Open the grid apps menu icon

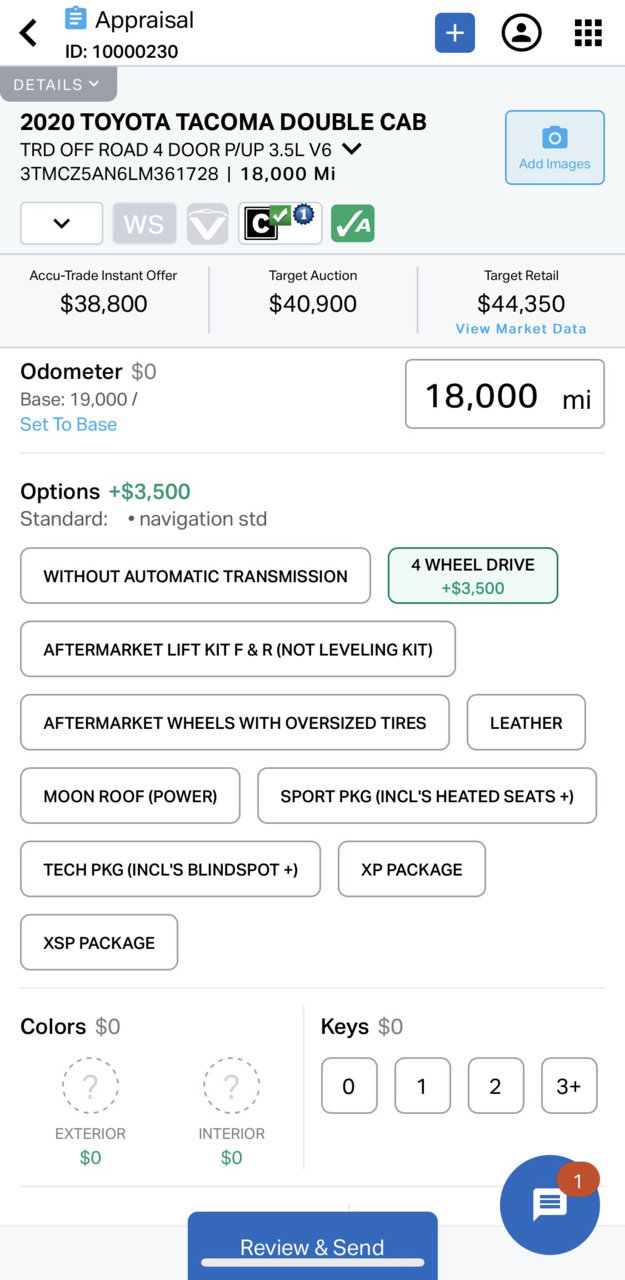[x=588, y=33]
